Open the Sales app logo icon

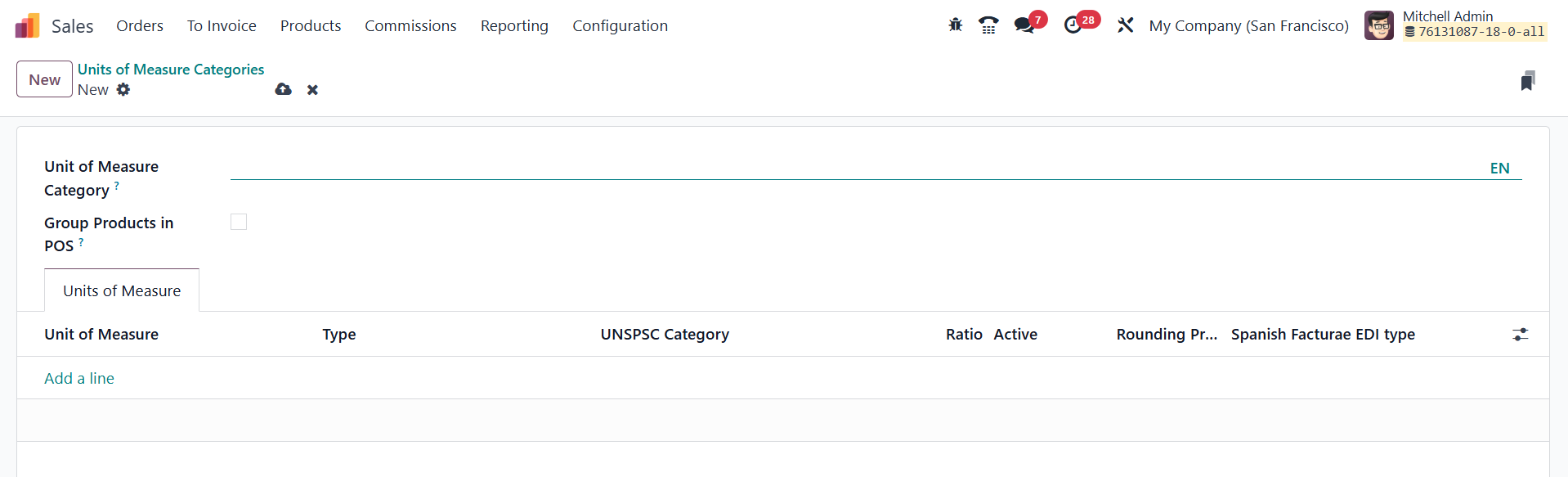[27, 26]
